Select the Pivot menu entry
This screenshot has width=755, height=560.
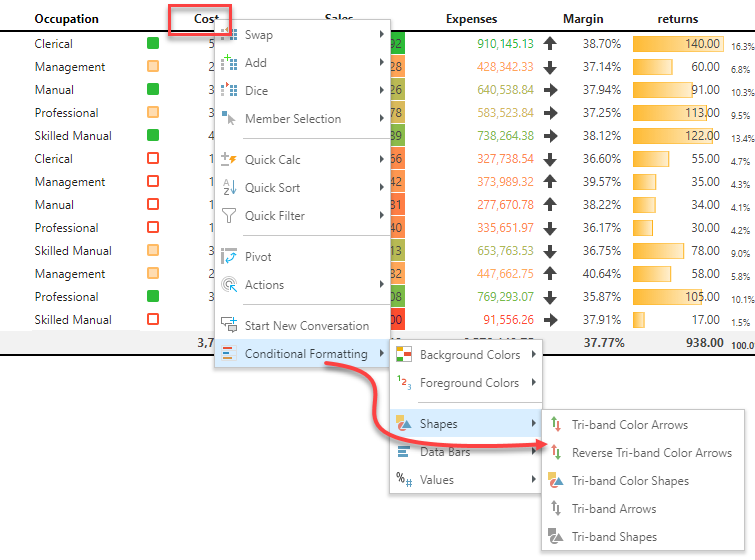(302, 257)
